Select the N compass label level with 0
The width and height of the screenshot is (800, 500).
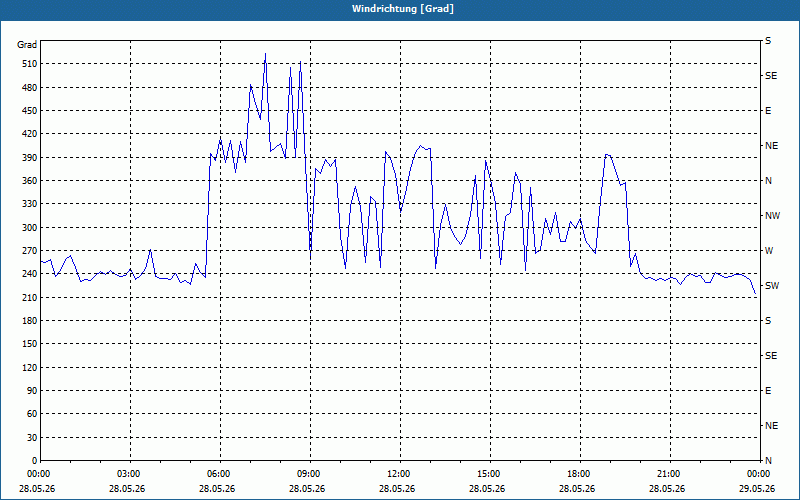point(768,461)
